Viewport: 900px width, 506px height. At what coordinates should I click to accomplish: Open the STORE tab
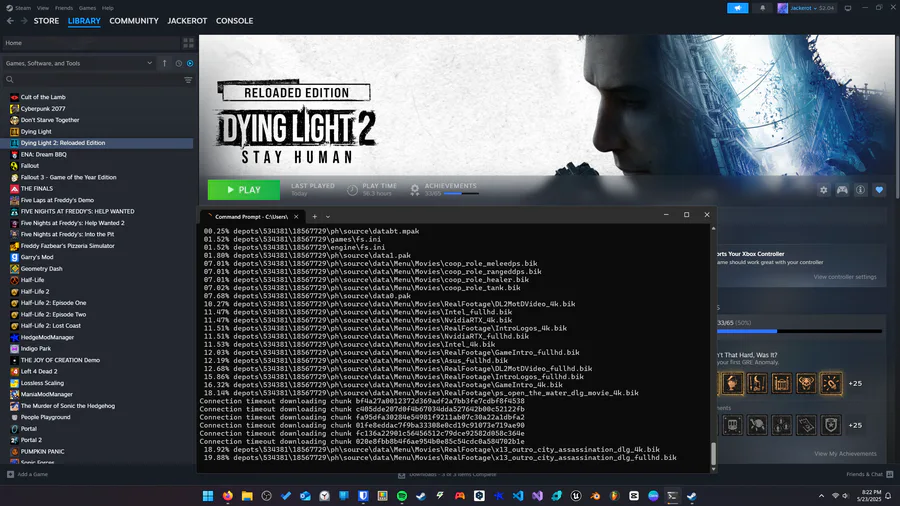pos(46,21)
